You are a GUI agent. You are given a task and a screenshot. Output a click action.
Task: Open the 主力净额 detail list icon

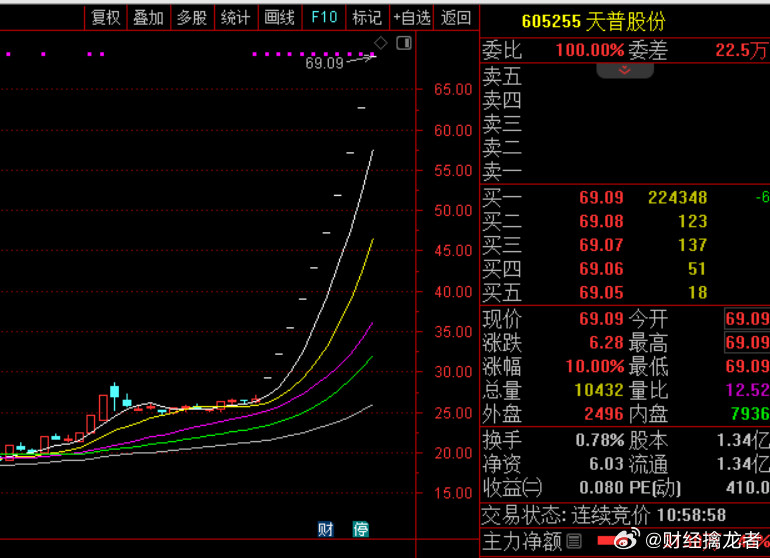pyautogui.click(x=574, y=541)
